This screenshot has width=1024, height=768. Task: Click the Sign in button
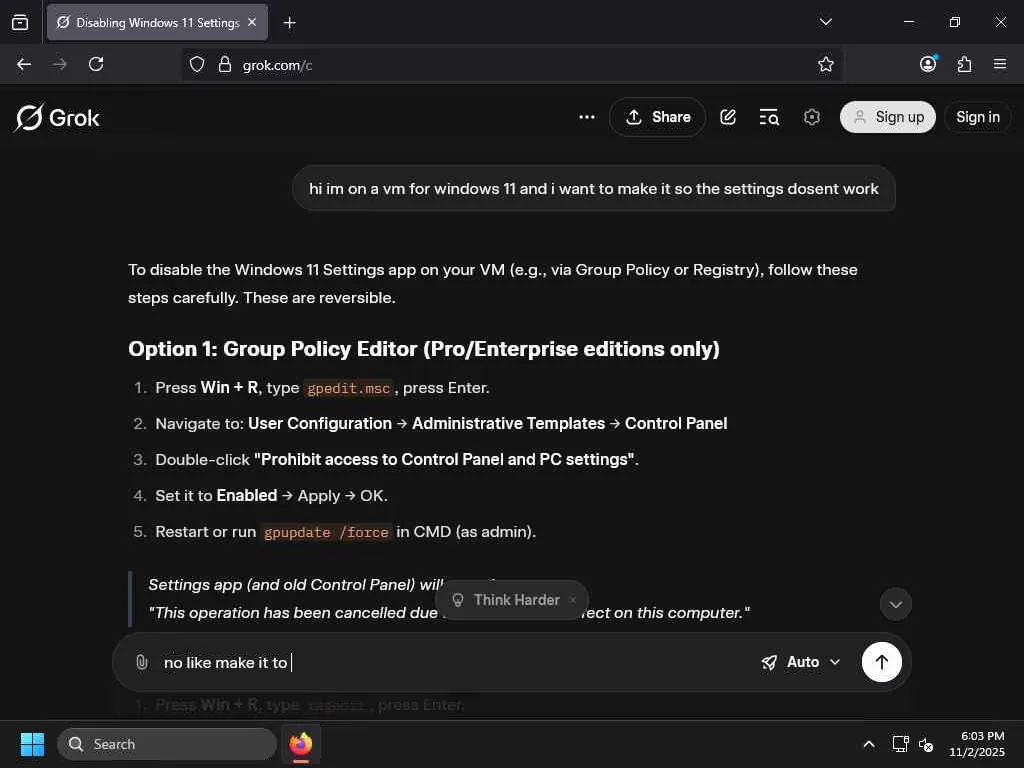978,117
